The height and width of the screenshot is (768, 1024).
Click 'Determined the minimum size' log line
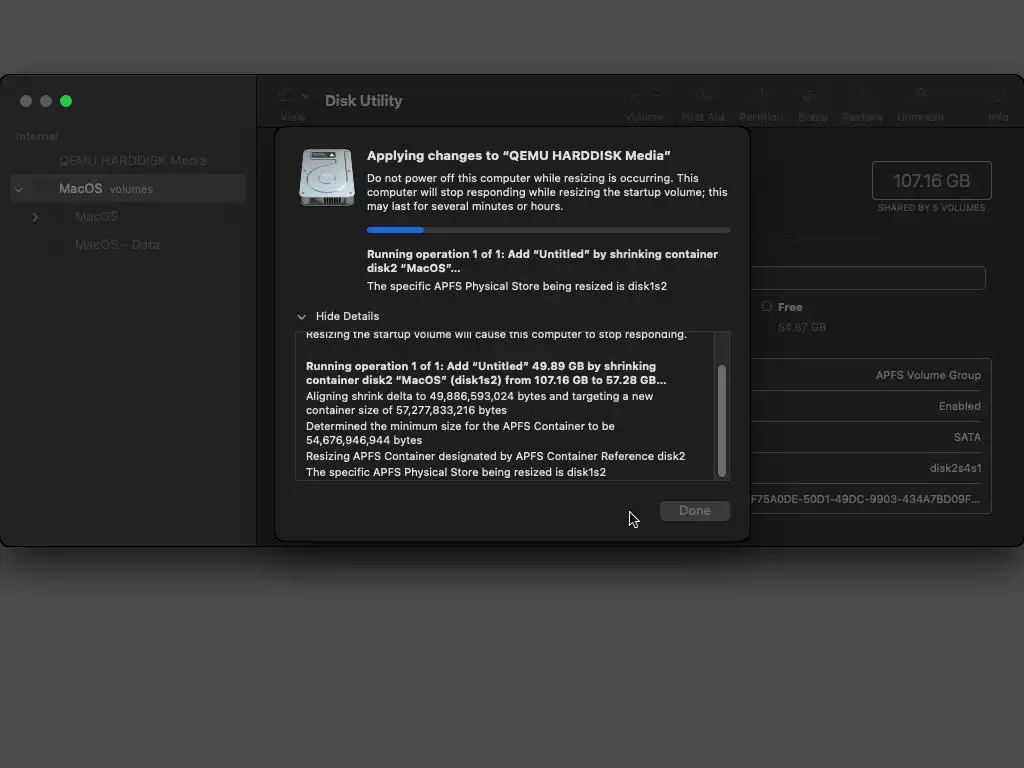coord(460,433)
